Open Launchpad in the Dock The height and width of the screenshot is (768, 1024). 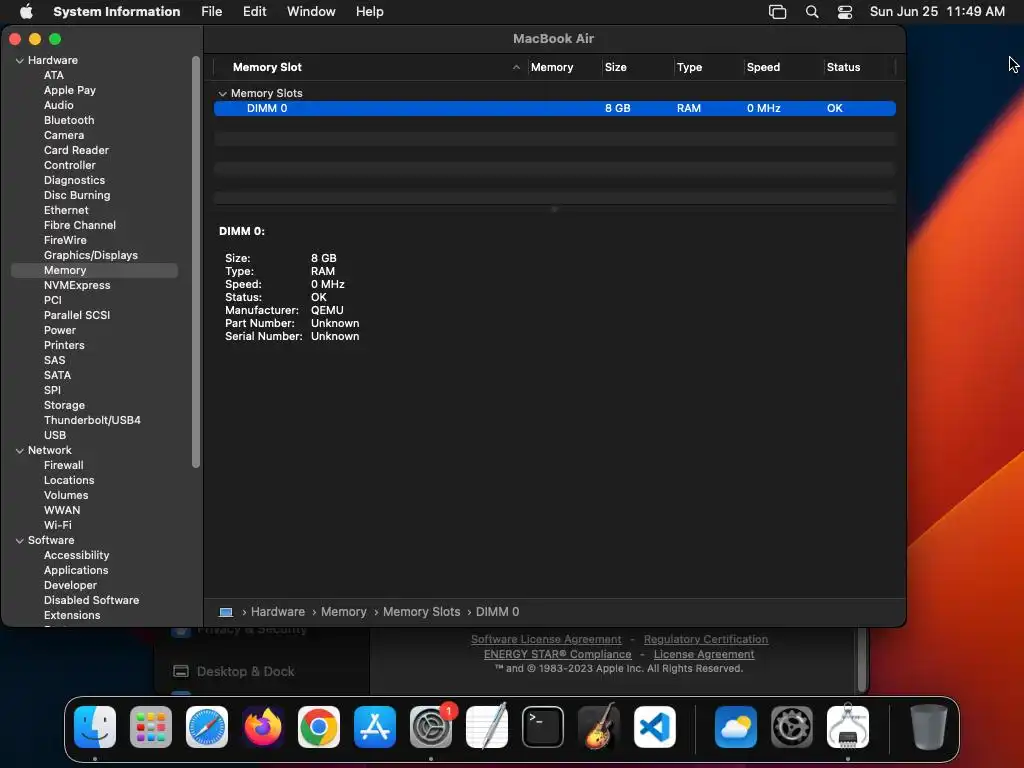click(151, 727)
